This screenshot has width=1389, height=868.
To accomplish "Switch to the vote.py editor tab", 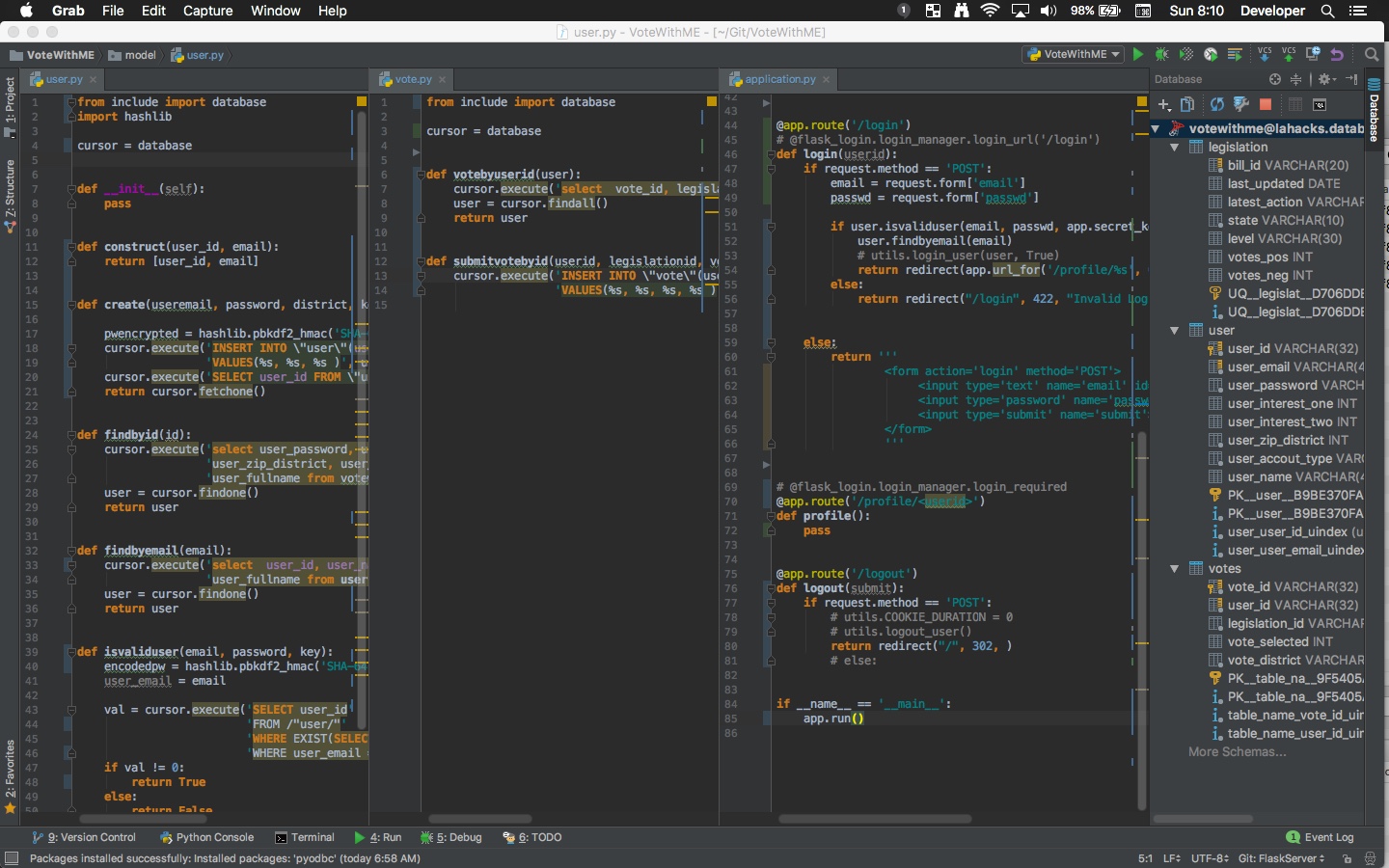I will 413,80.
